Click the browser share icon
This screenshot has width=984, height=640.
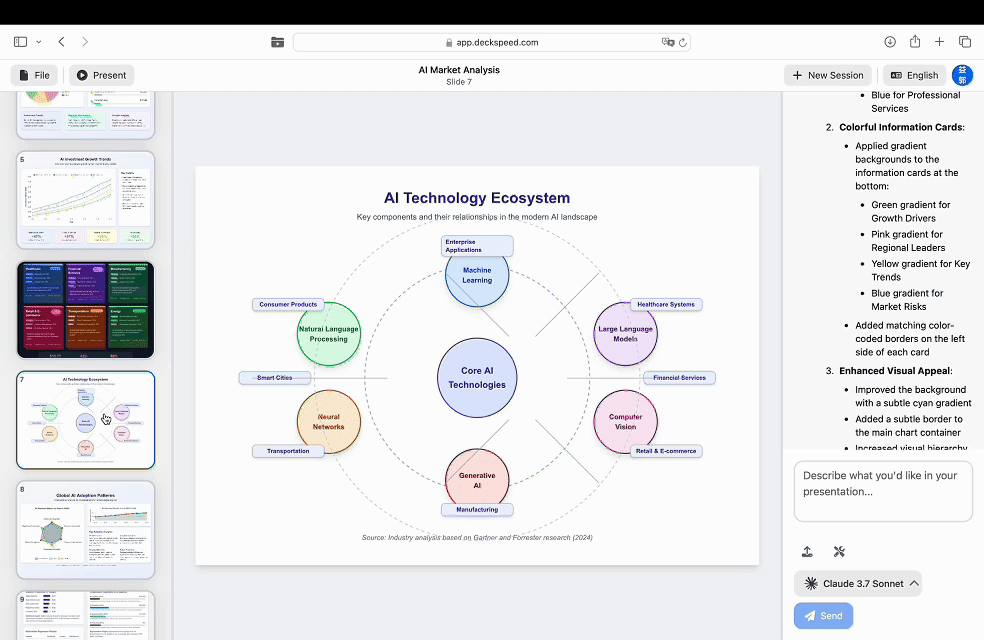pos(915,42)
